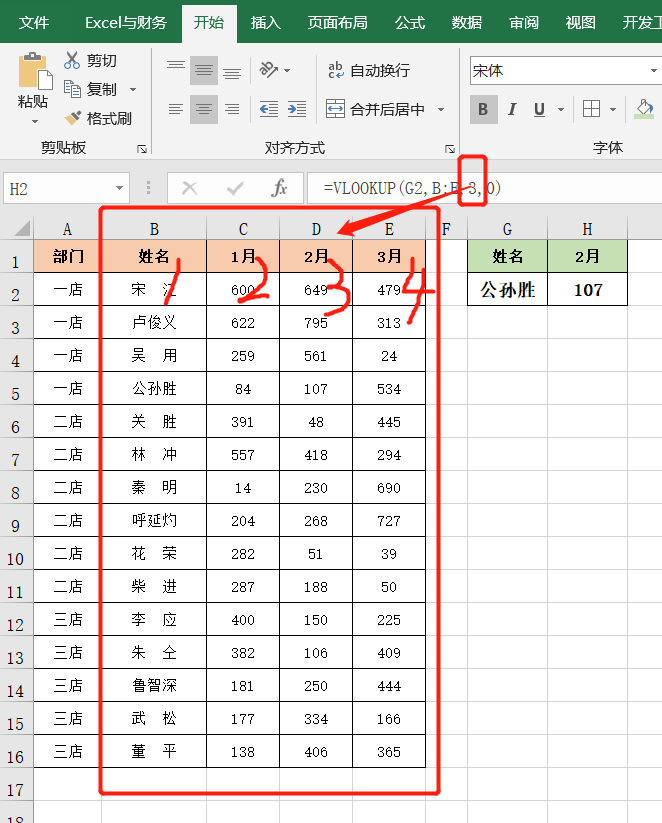Open the underline style dropdown arrow
This screenshot has height=823, width=662.
click(x=561, y=110)
